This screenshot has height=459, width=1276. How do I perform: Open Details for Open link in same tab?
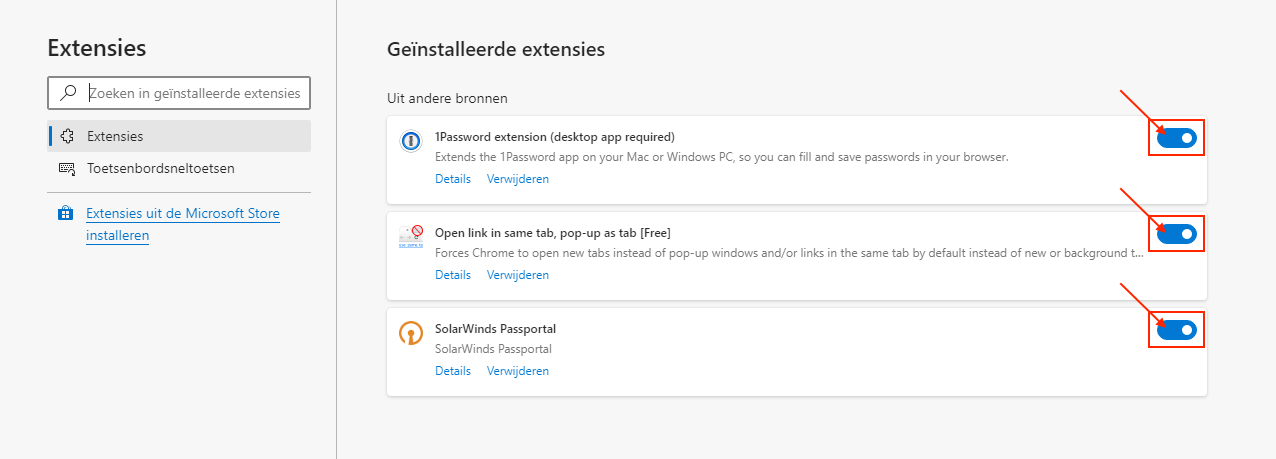click(452, 275)
